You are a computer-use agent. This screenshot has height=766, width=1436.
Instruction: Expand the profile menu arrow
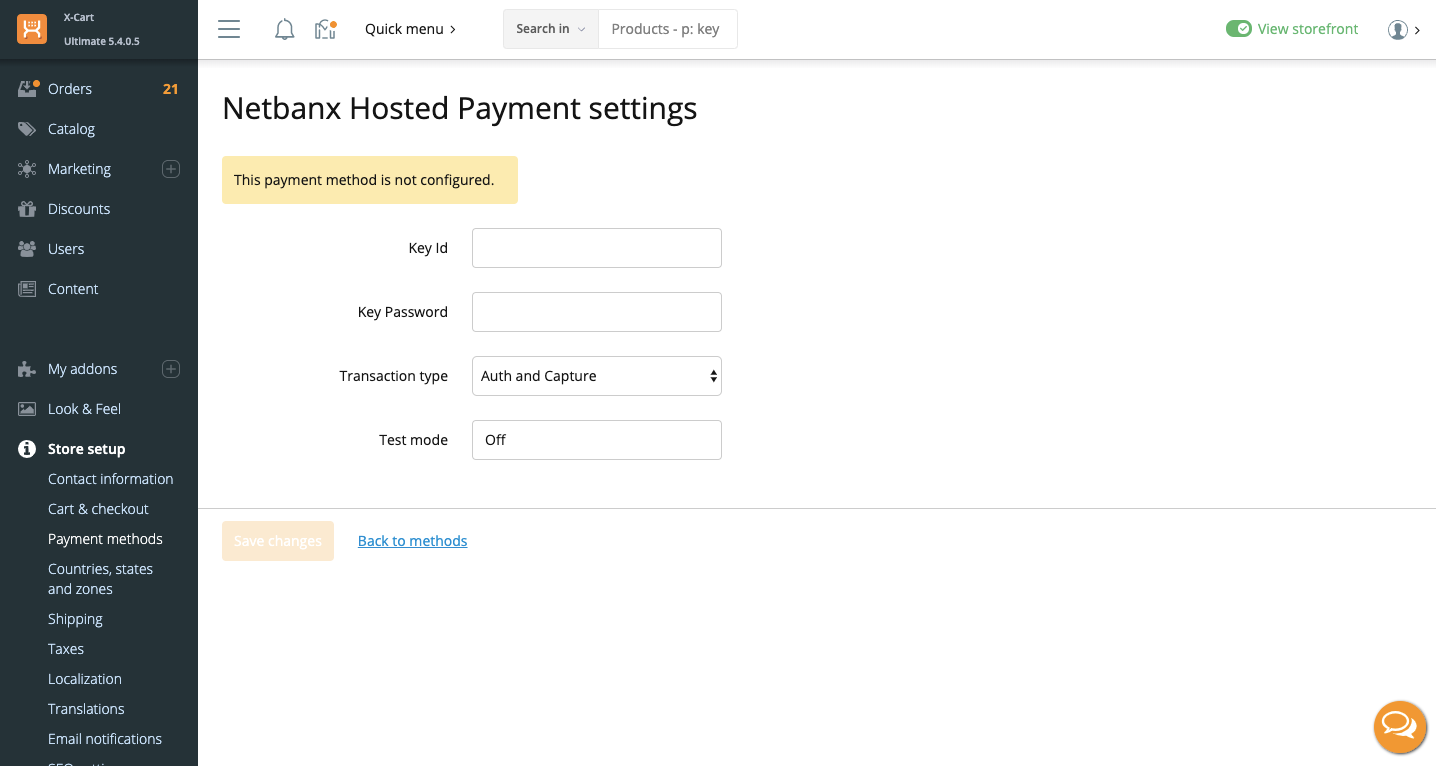click(x=1417, y=30)
